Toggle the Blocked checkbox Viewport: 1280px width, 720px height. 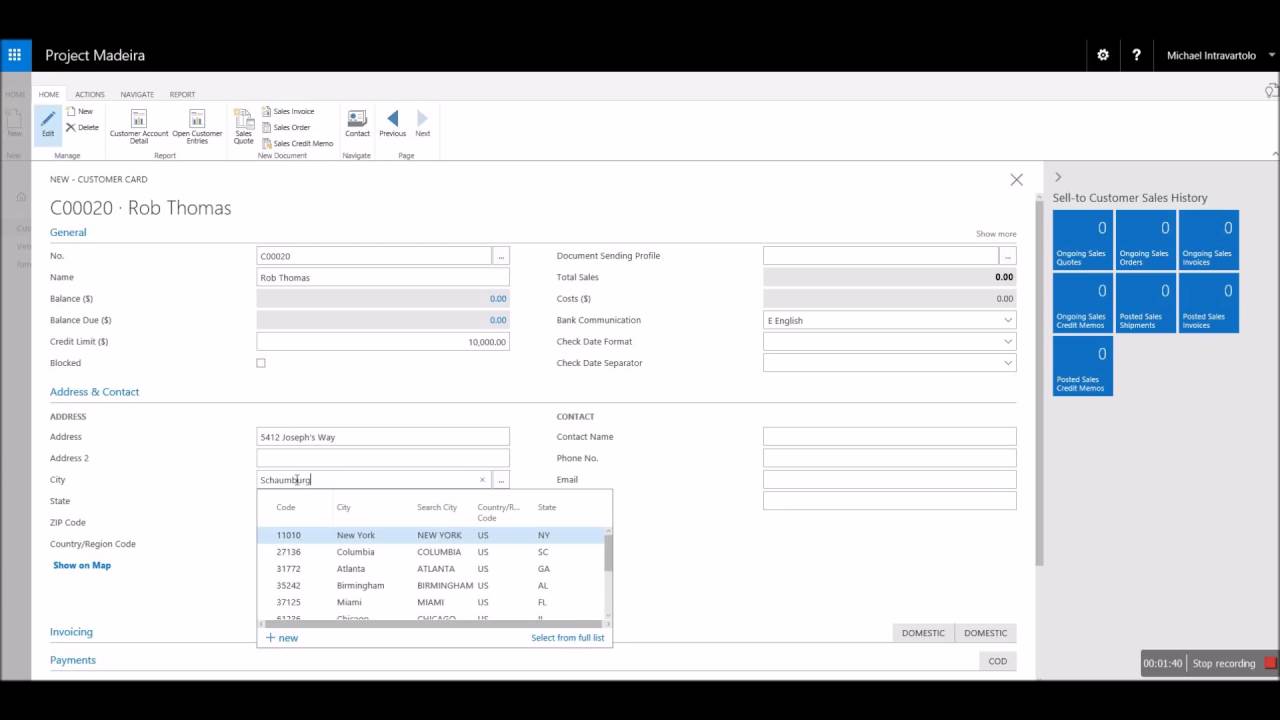(261, 363)
